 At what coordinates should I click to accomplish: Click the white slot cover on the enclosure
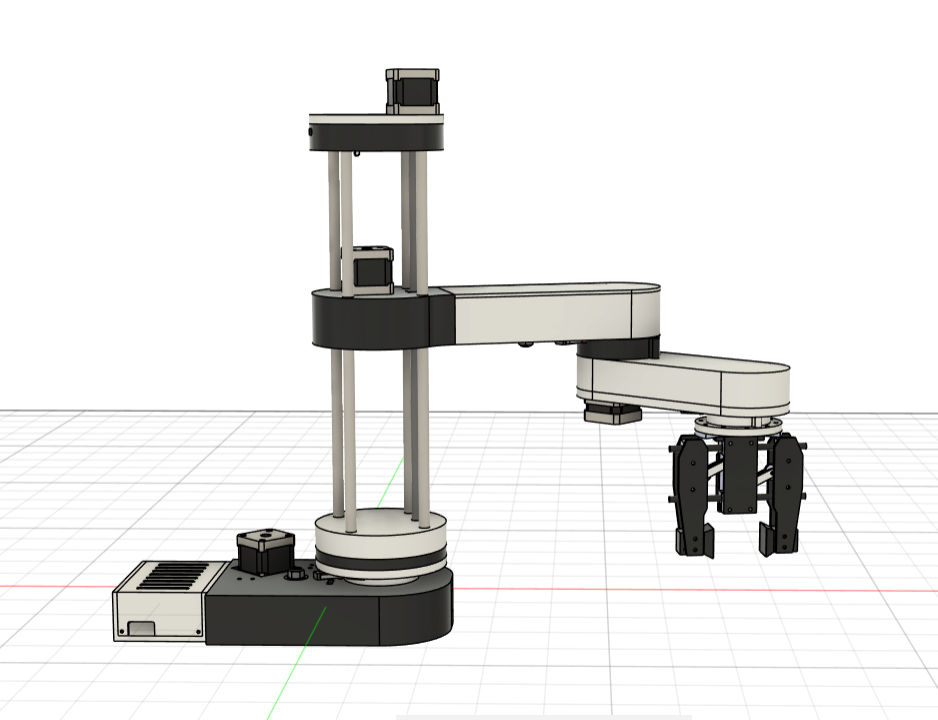pos(144,627)
